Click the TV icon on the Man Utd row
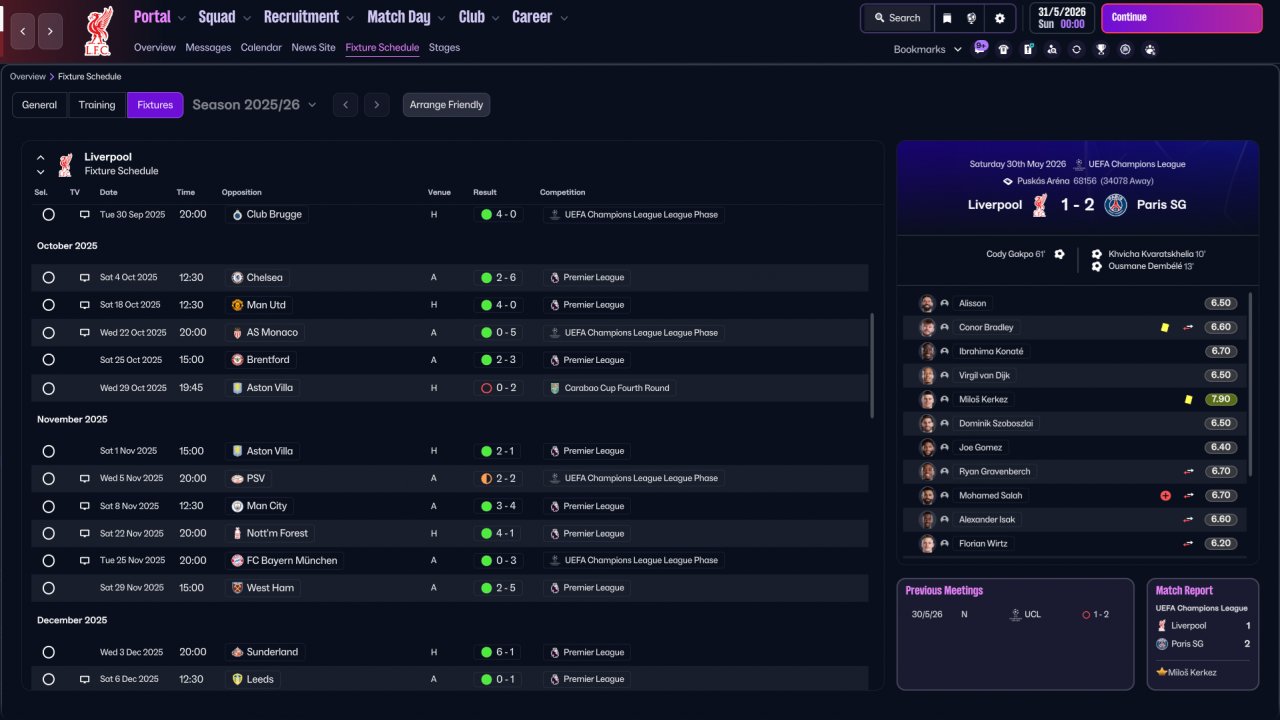Image resolution: width=1280 pixels, height=720 pixels. coord(85,305)
